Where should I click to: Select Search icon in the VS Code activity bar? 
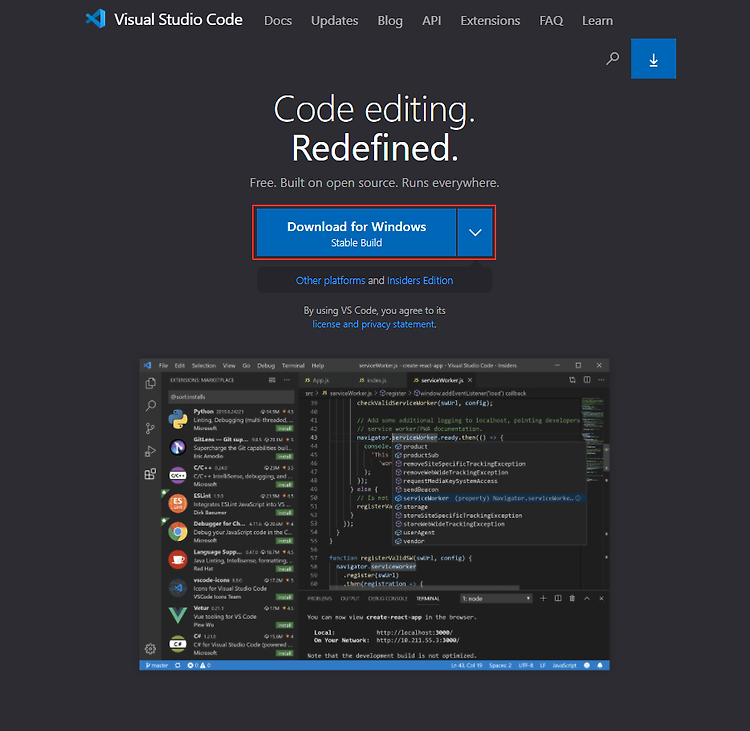(150, 406)
